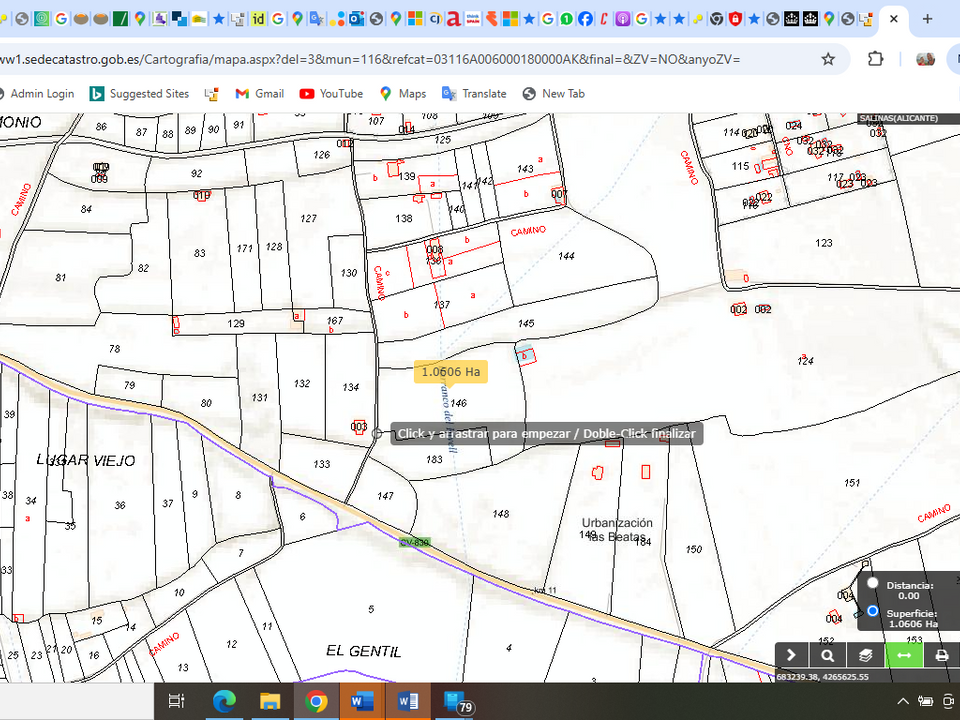
Task: Select the Superficie radio button
Action: [x=872, y=610]
